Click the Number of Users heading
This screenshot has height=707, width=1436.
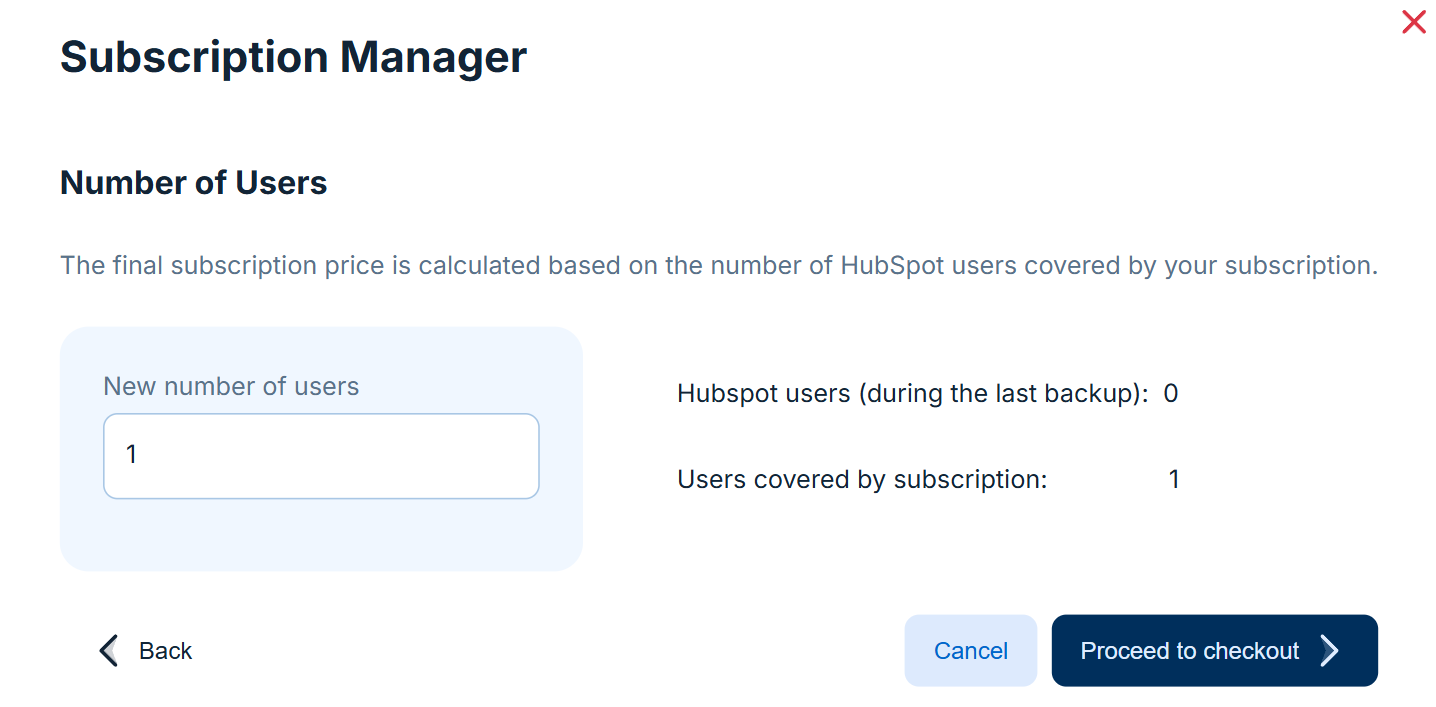click(x=194, y=183)
